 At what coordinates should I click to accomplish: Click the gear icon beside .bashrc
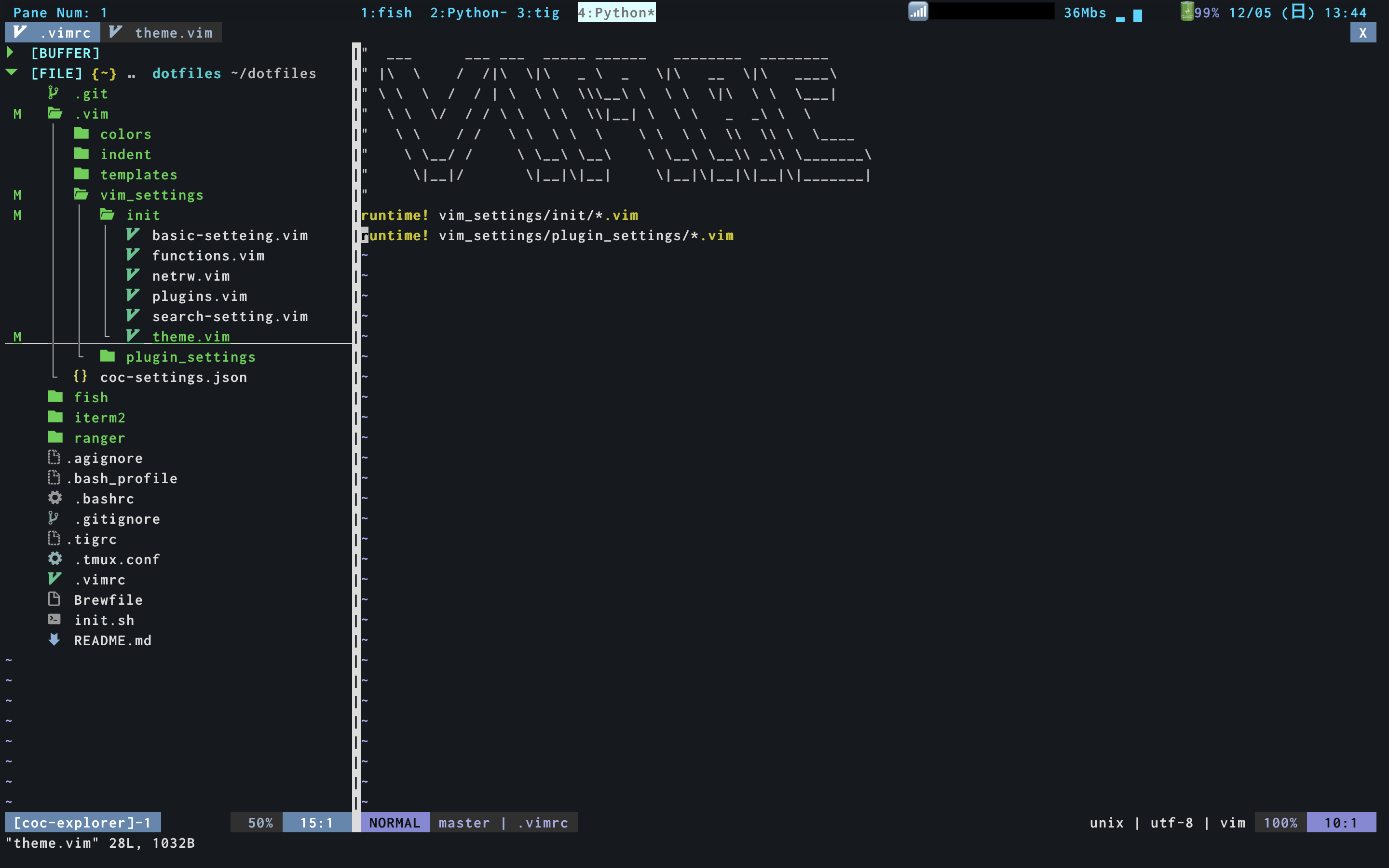[55, 498]
